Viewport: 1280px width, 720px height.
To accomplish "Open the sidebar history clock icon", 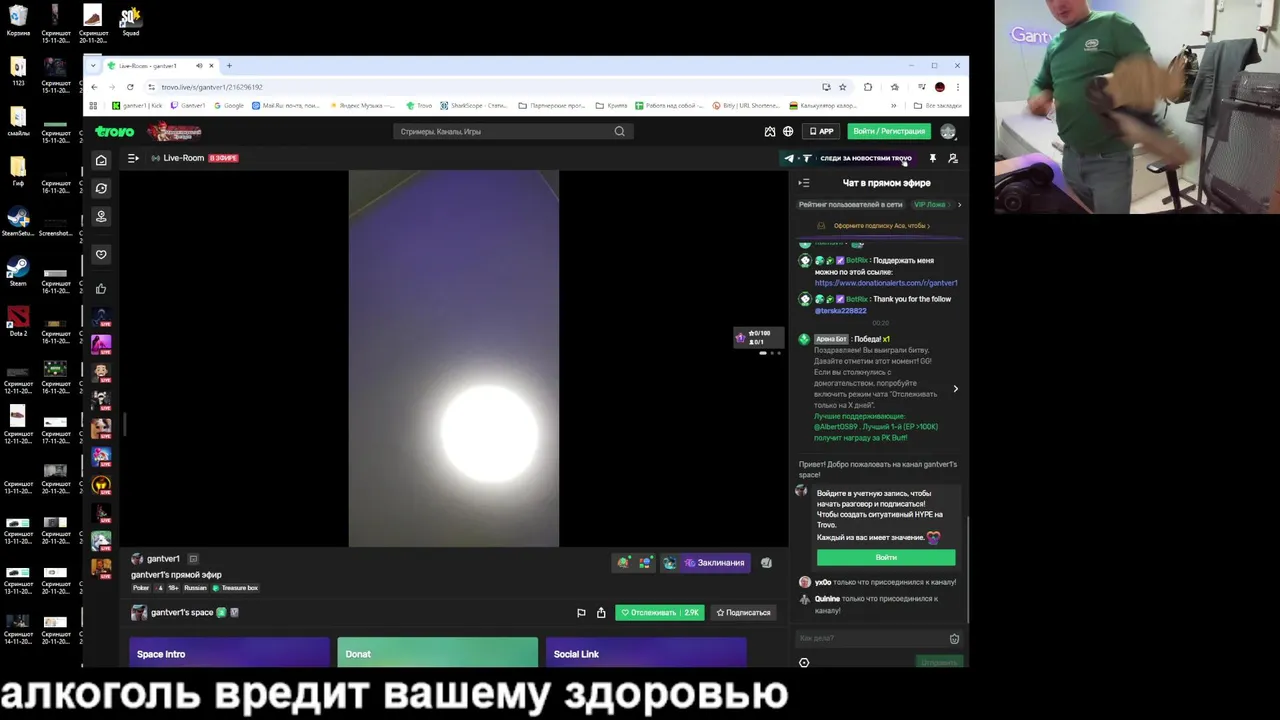I will pyautogui.click(x=101, y=188).
